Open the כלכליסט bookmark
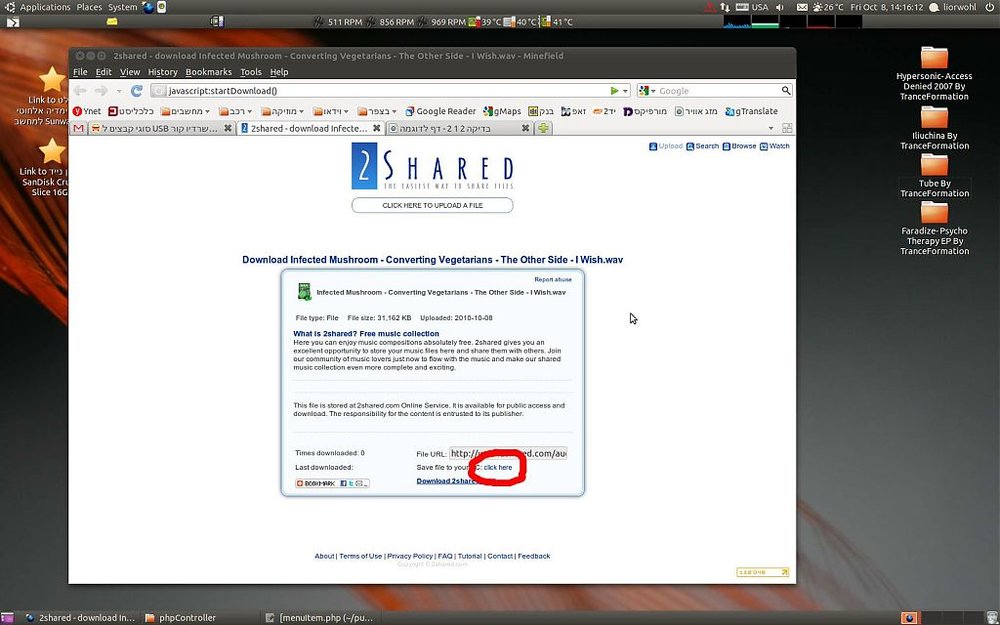The width and height of the screenshot is (1000, 625). click(131, 111)
